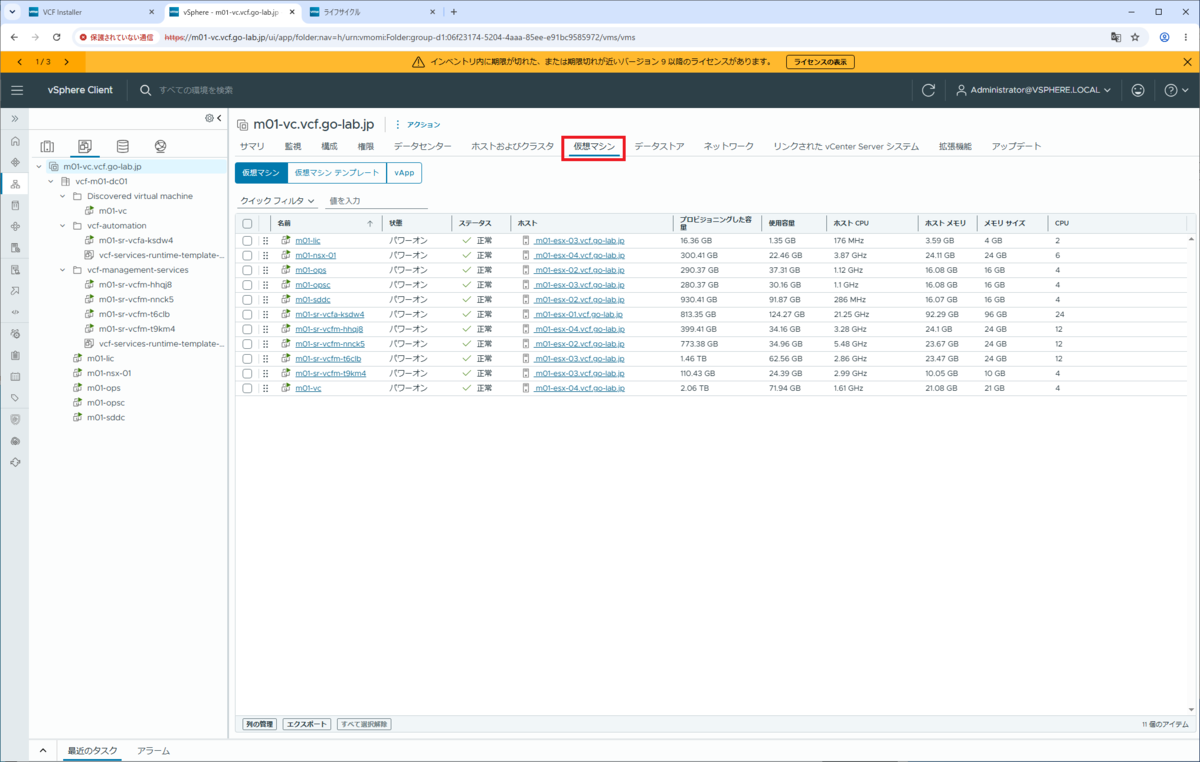Check the checkbox for the m01-sr-vcfa-ksdw4 row
Image resolution: width=1200 pixels, height=762 pixels.
tap(247, 314)
